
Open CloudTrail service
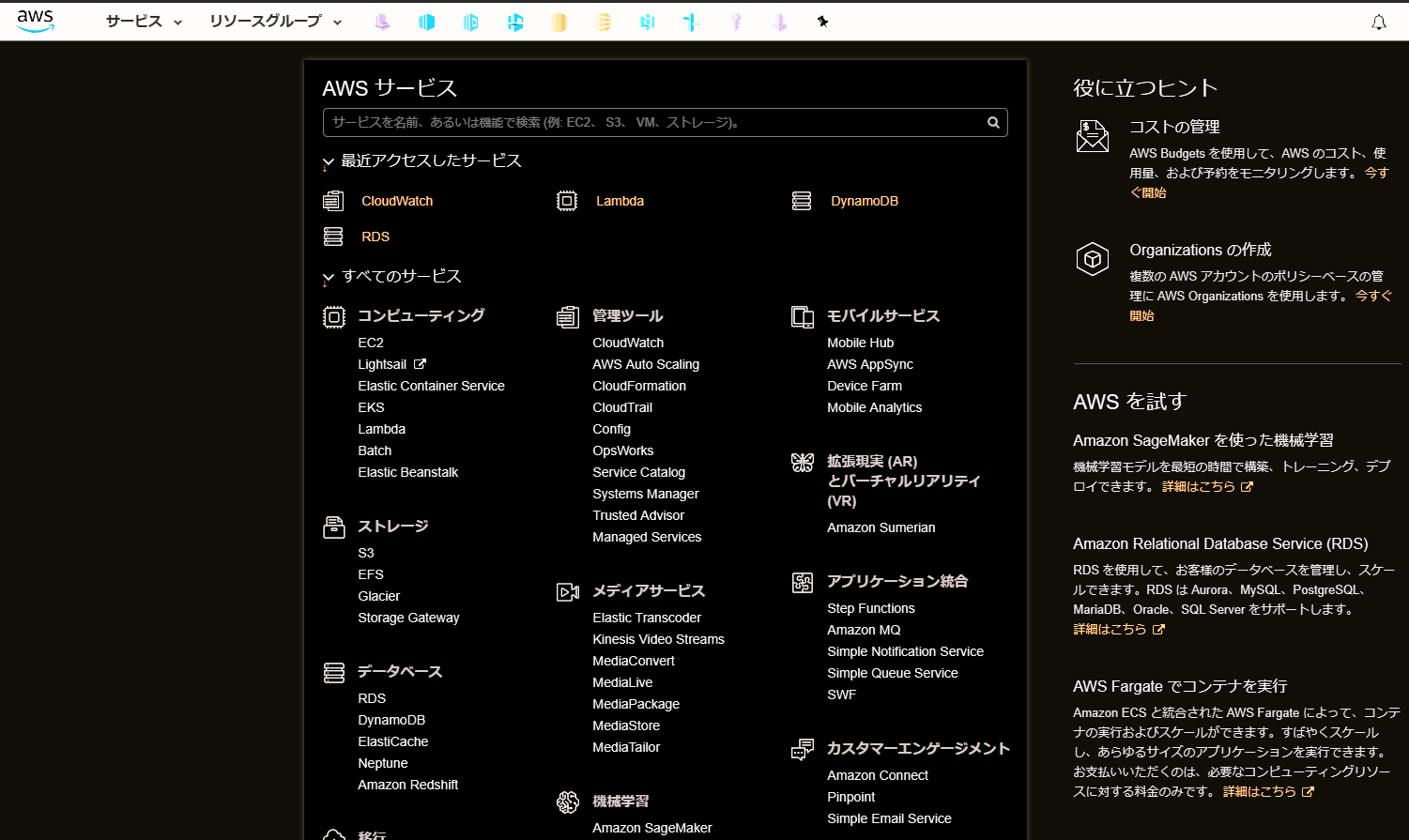tap(622, 407)
